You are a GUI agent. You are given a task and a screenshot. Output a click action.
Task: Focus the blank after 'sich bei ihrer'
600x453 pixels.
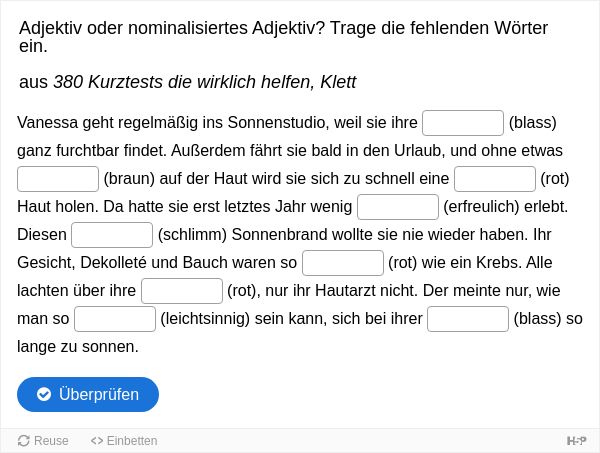(x=468, y=319)
